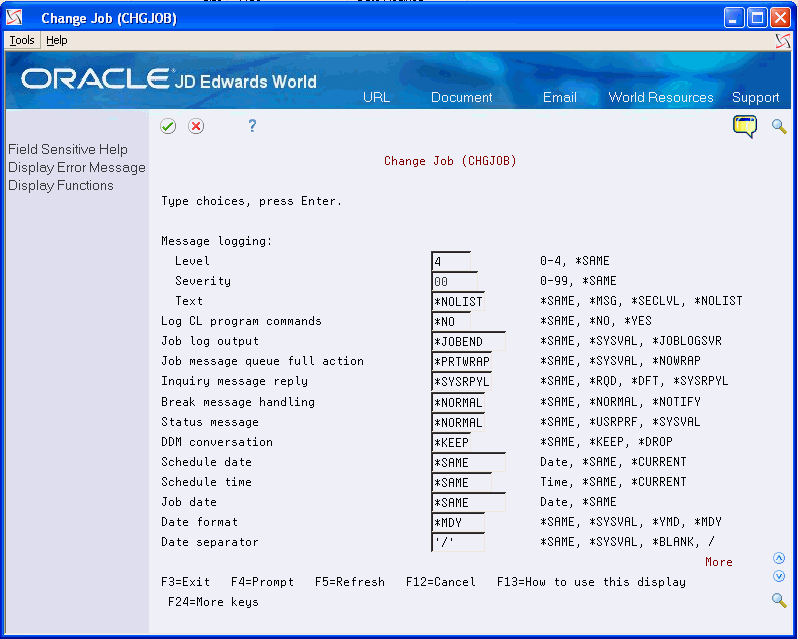
Task: Click '*SAME, *SYSVAL, *JOBLOGSVR' choices text
Action: (x=631, y=341)
